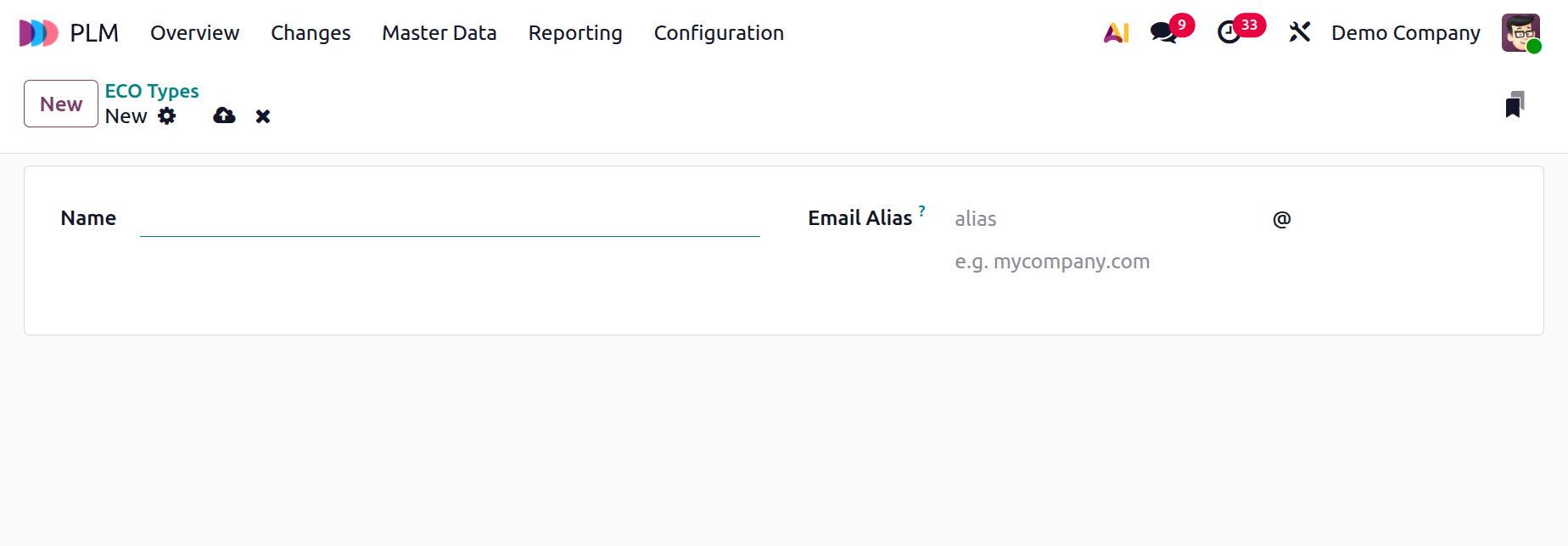Expand the Configuration menu

[718, 33]
